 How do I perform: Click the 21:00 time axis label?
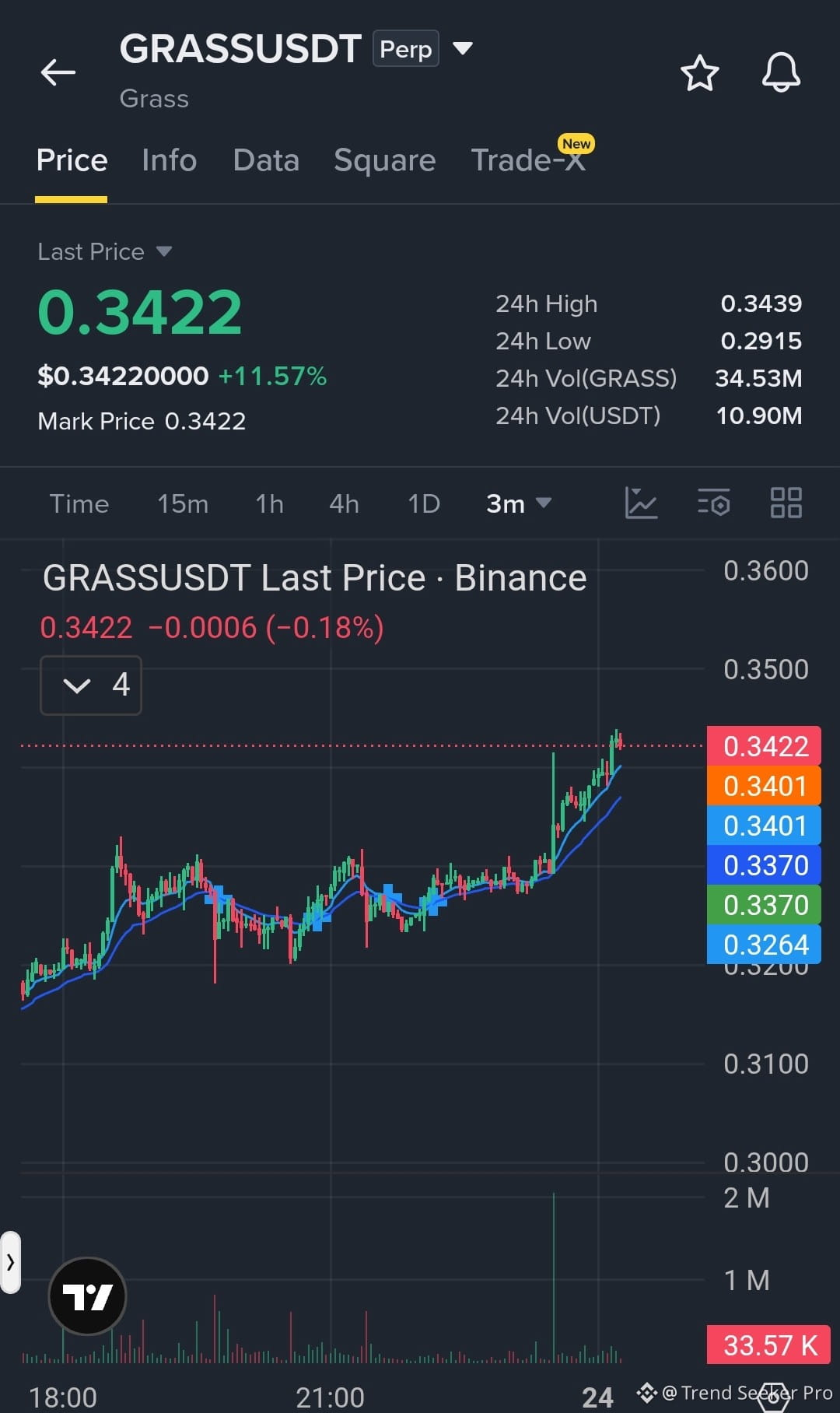[x=331, y=1397]
